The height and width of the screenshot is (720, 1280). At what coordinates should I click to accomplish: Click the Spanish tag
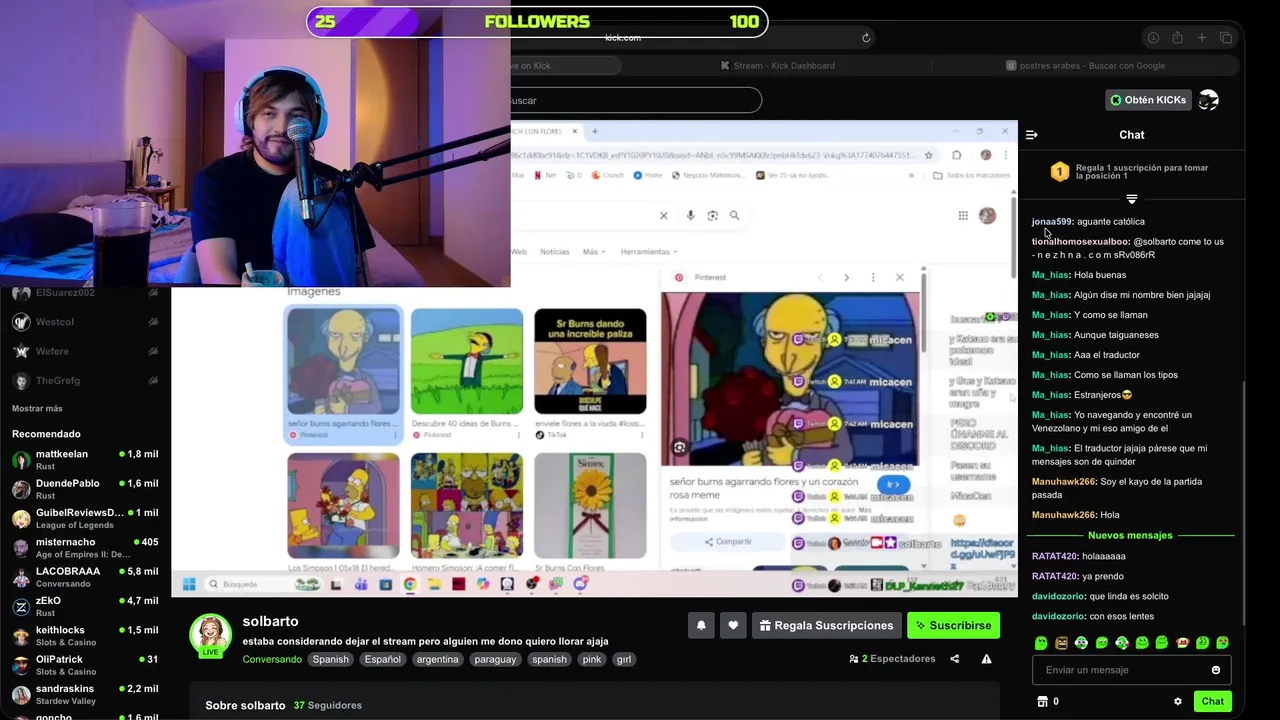(330, 659)
